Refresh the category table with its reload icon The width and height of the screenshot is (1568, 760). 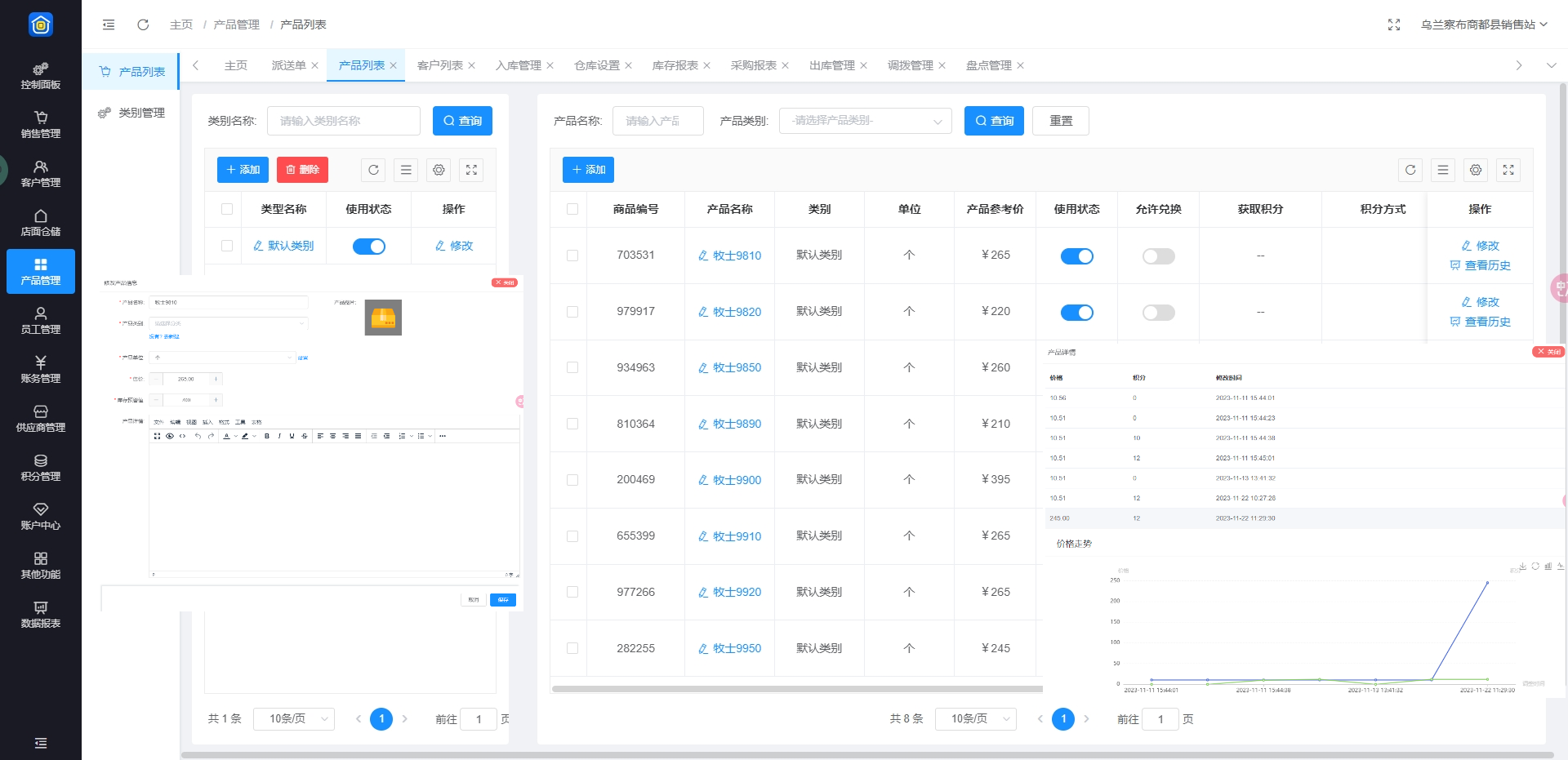pyautogui.click(x=373, y=170)
